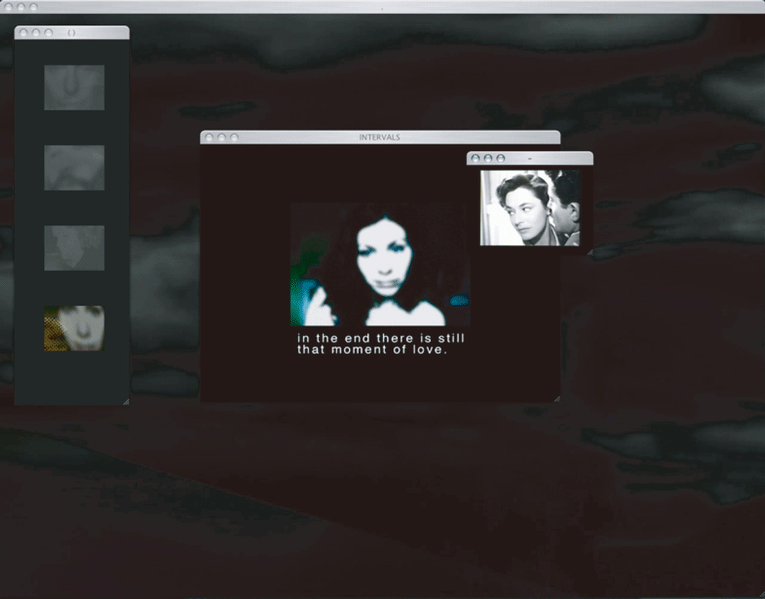The width and height of the screenshot is (765, 599).
Task: Zoom the small film still window
Action: coord(500,158)
